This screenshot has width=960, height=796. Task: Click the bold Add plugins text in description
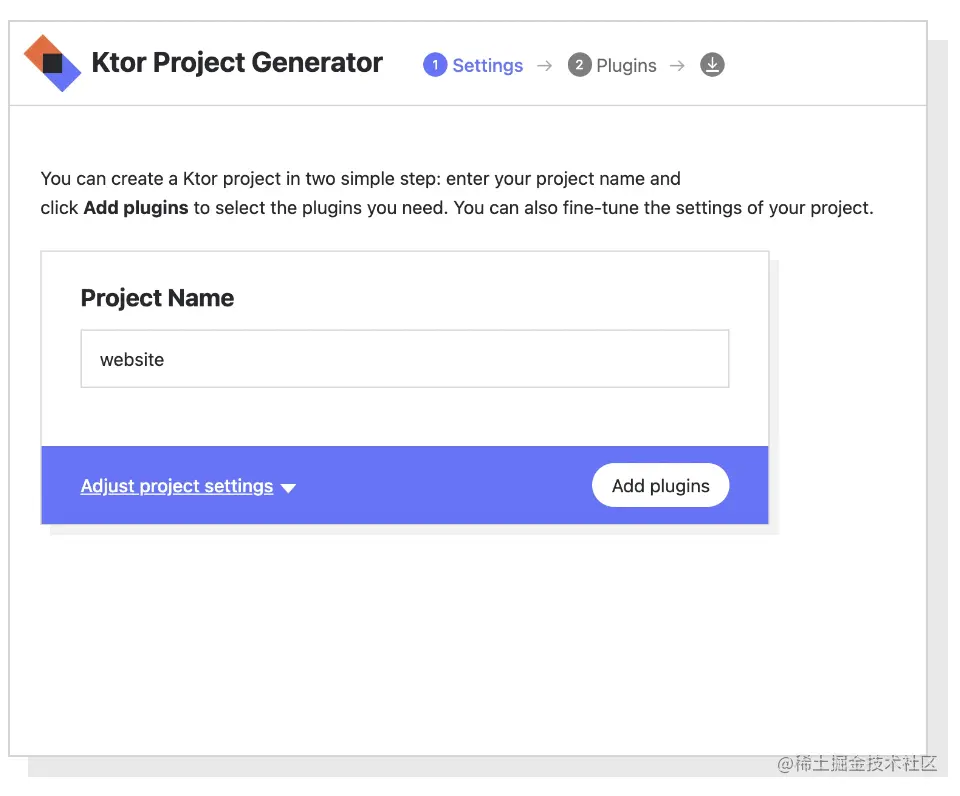pos(136,208)
